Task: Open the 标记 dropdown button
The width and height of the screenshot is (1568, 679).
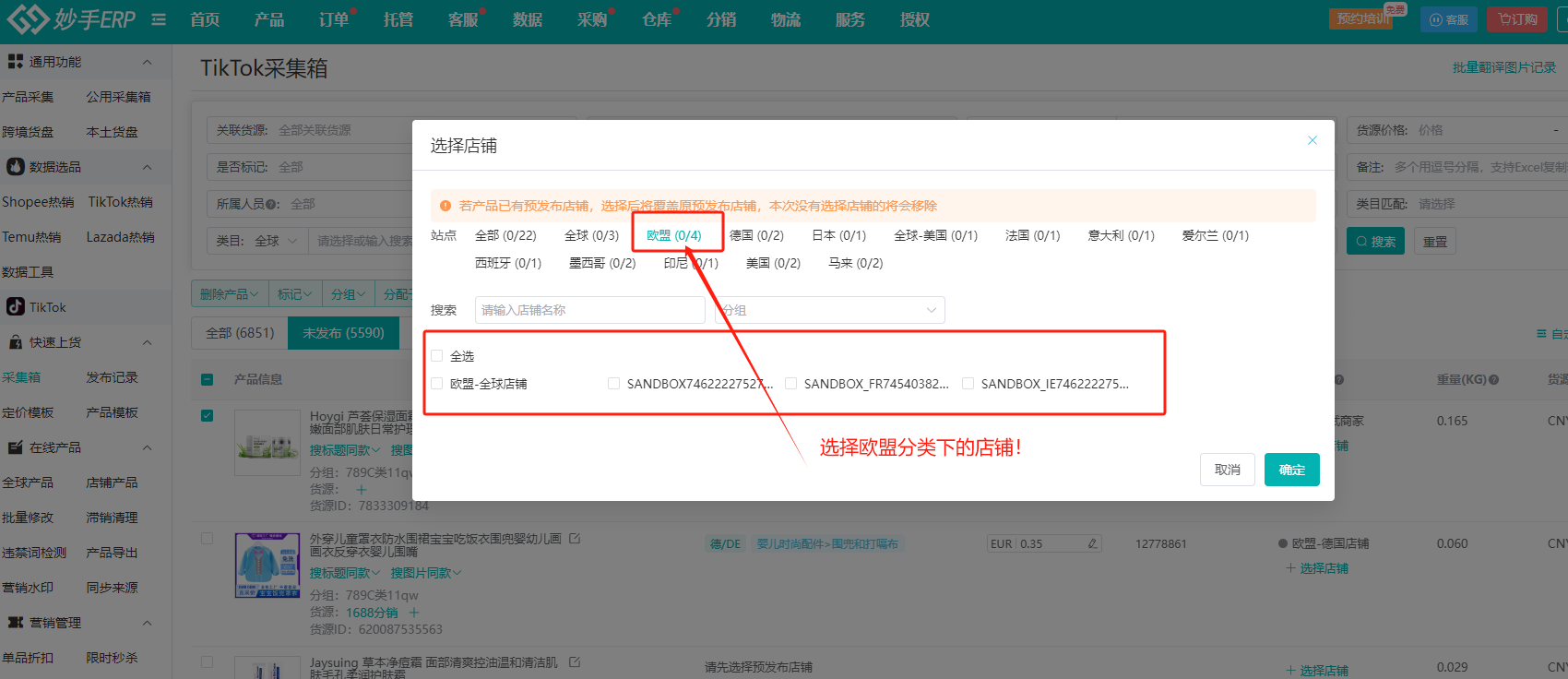Action: pos(295,294)
